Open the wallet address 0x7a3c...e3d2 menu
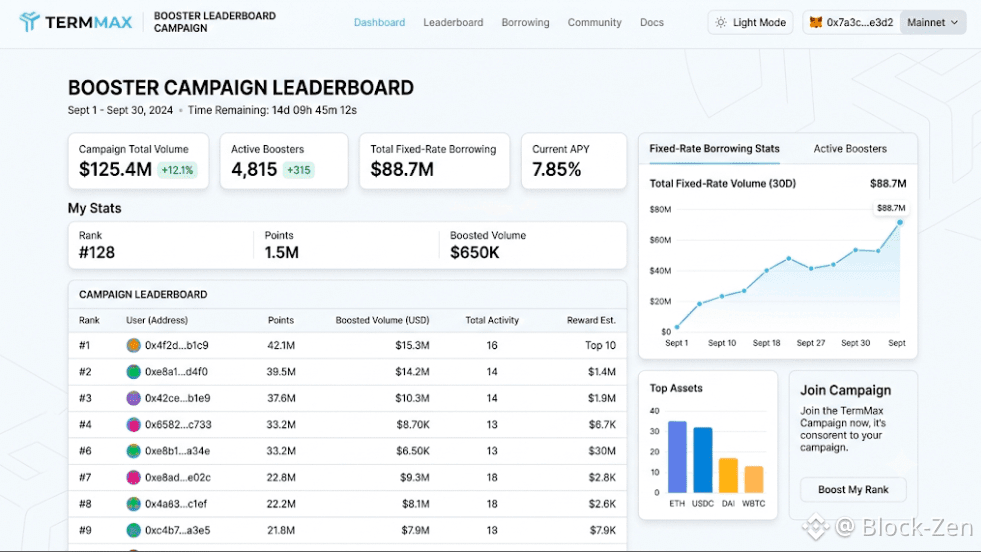 coord(852,23)
